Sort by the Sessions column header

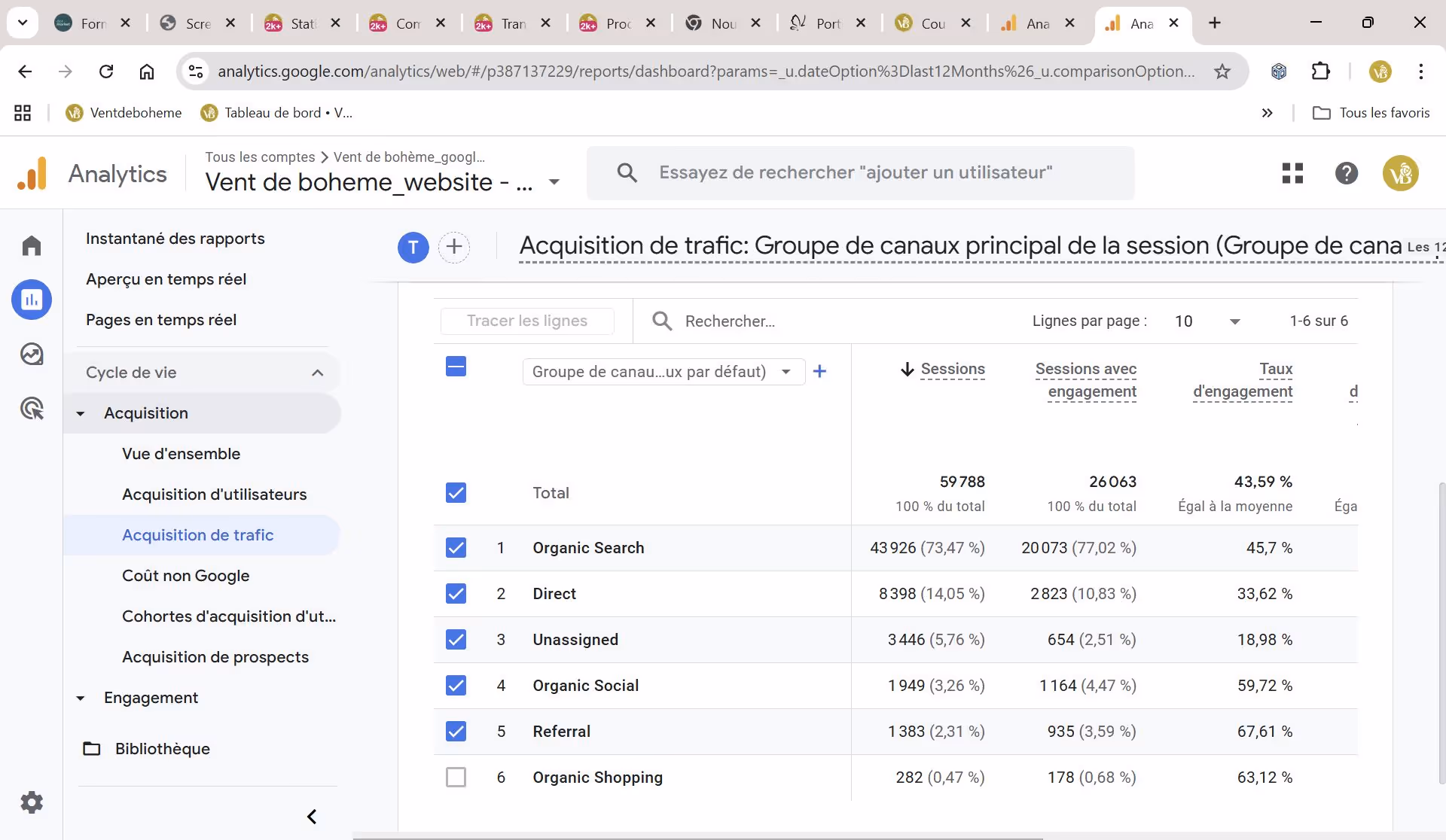click(x=952, y=369)
